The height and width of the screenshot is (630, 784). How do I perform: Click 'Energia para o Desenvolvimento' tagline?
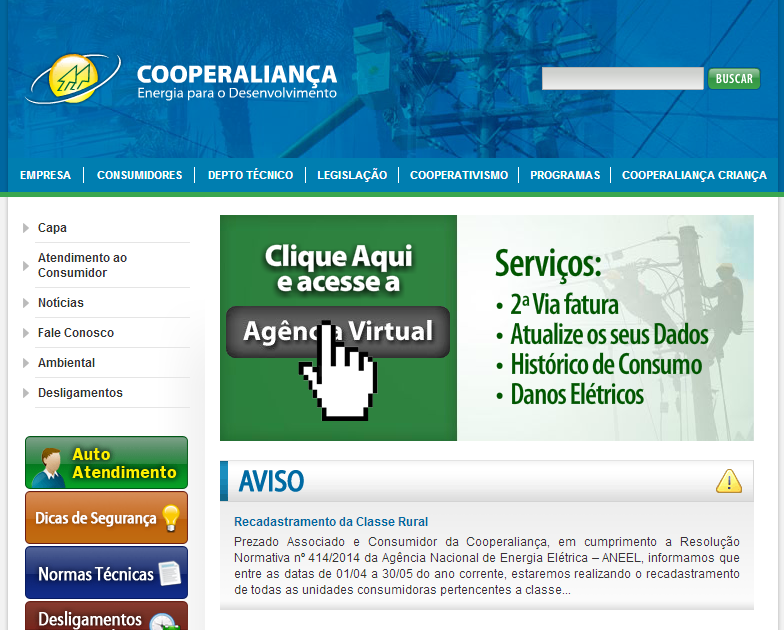(237, 93)
